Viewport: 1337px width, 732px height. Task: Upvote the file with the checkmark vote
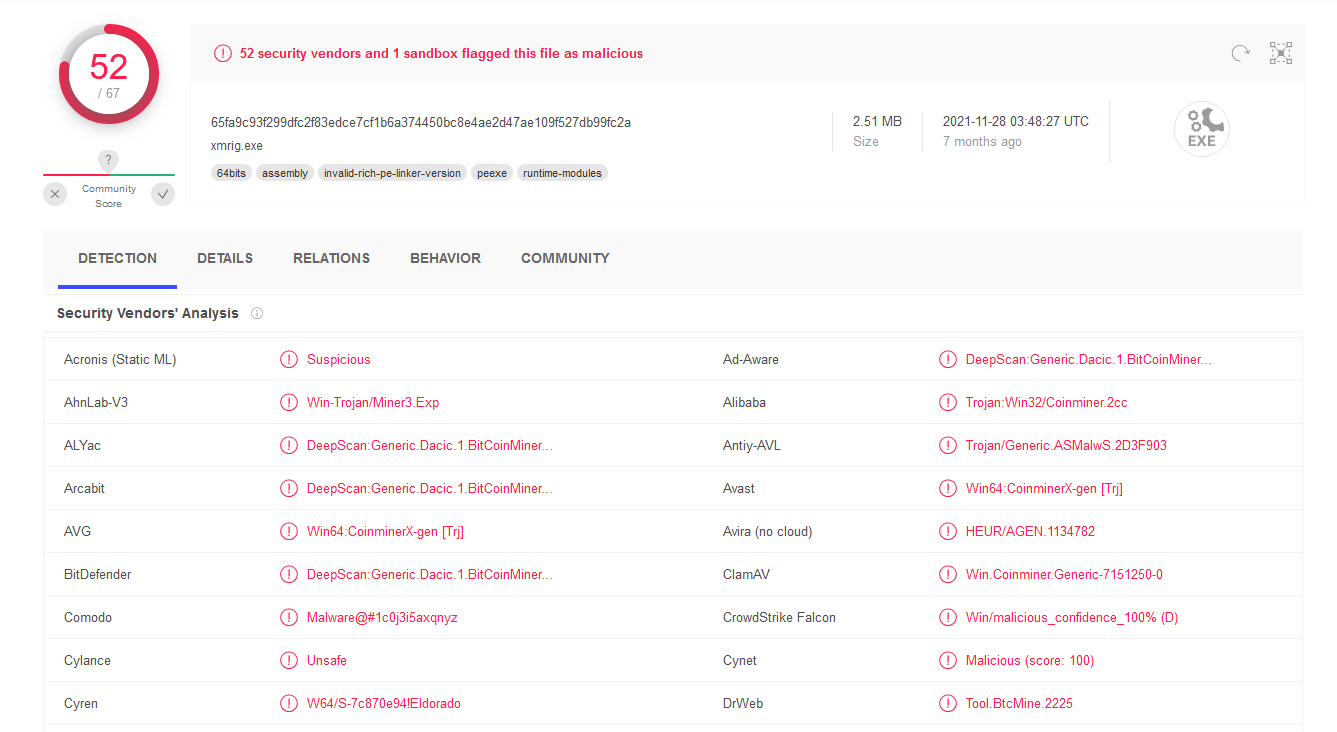[x=162, y=193]
